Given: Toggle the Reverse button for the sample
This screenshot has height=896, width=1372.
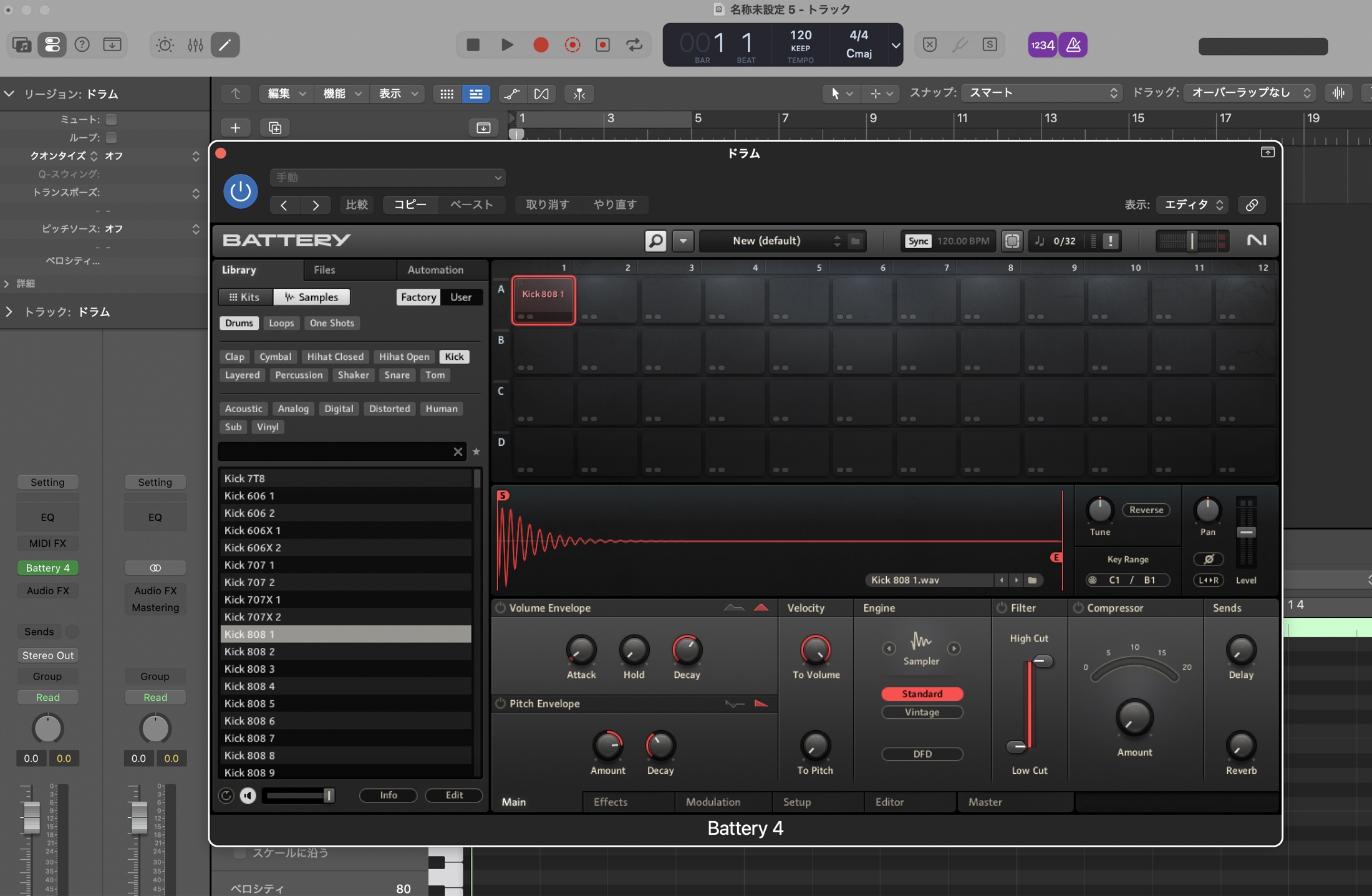Looking at the screenshot, I should pyautogui.click(x=1146, y=510).
